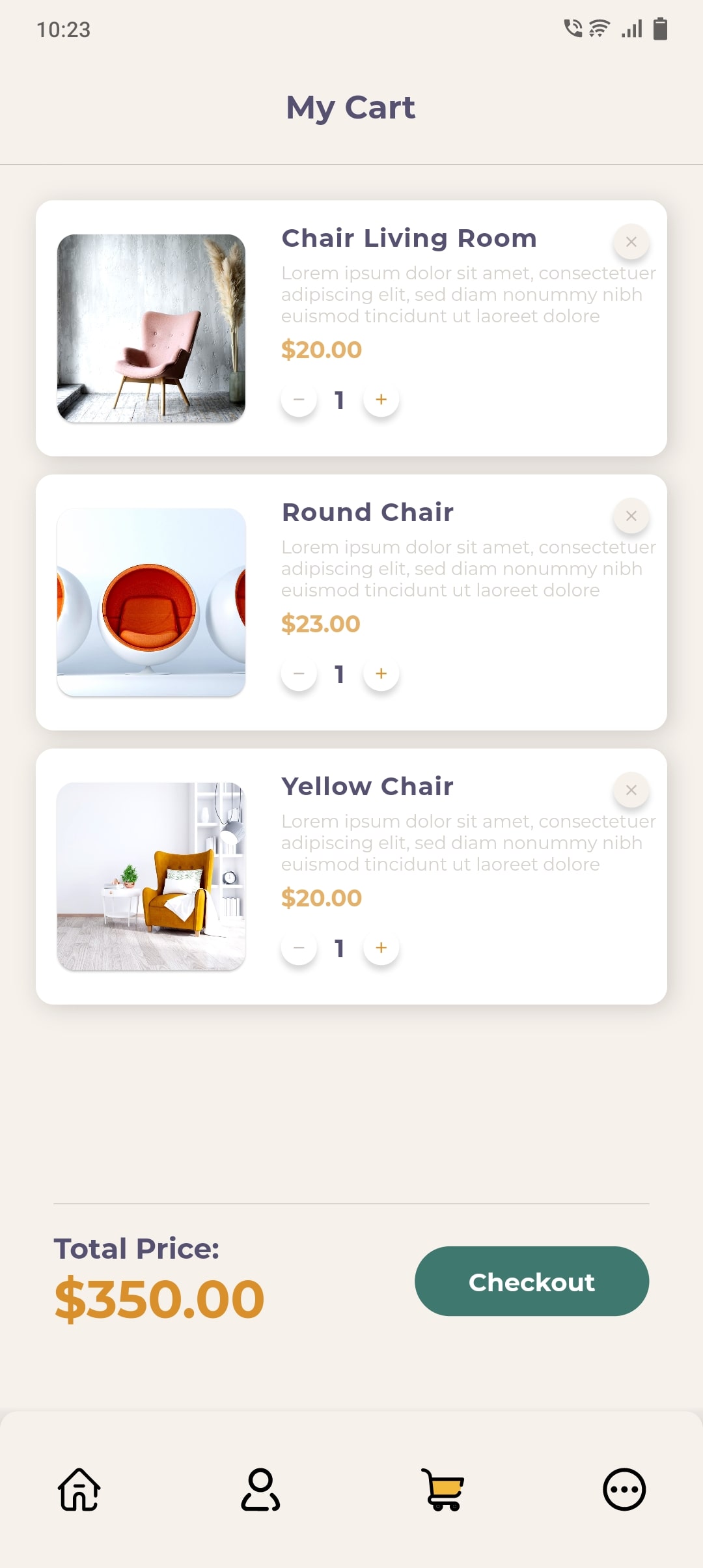Remove Chair Living Room from cart

point(631,242)
